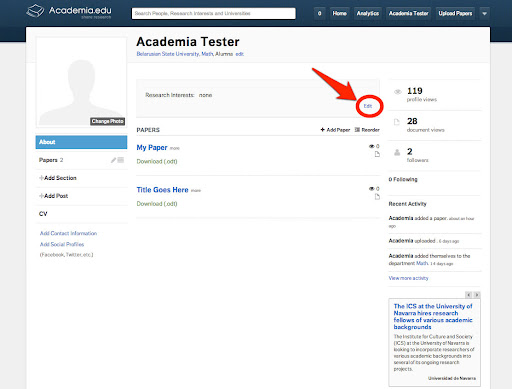Click Add Social Profiles link

point(62,244)
